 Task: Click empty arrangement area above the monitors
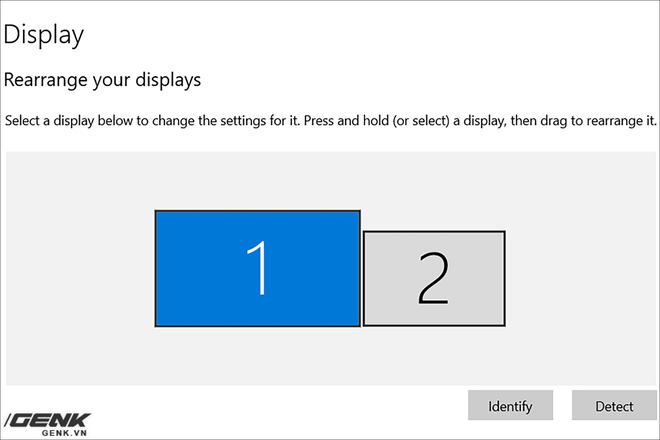(x=330, y=178)
